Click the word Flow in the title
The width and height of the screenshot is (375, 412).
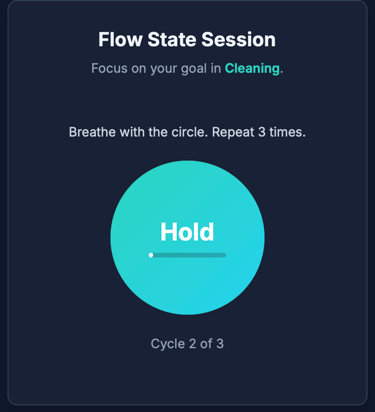pos(120,39)
